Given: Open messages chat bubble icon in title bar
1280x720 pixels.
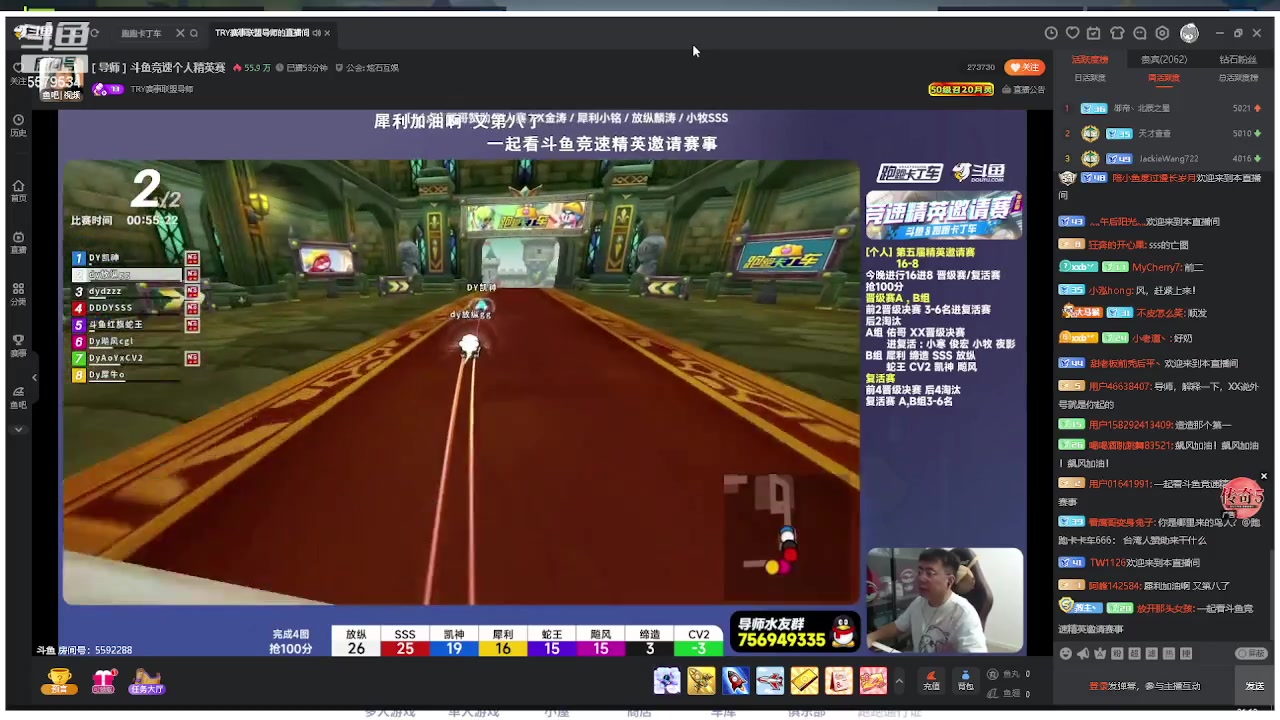Looking at the screenshot, I should (1140, 33).
